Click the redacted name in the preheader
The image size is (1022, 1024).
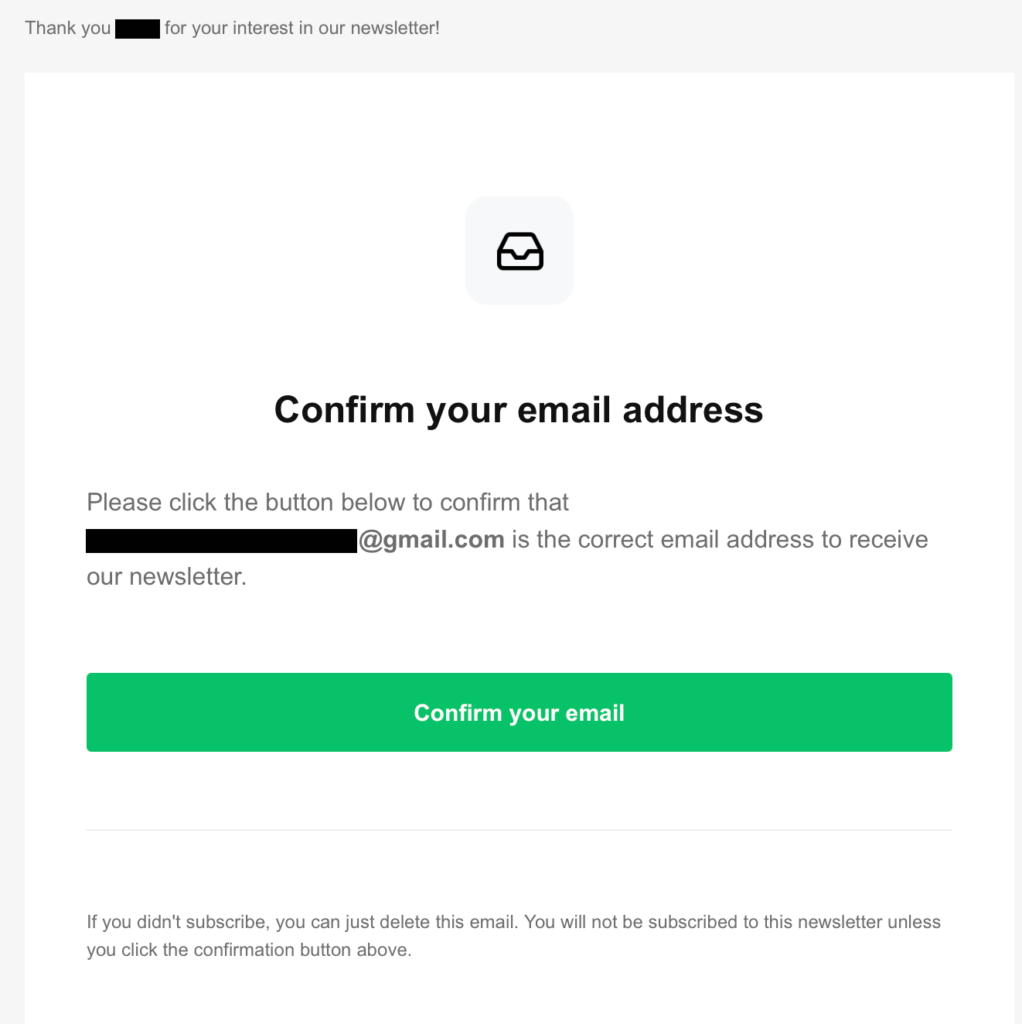click(x=137, y=28)
